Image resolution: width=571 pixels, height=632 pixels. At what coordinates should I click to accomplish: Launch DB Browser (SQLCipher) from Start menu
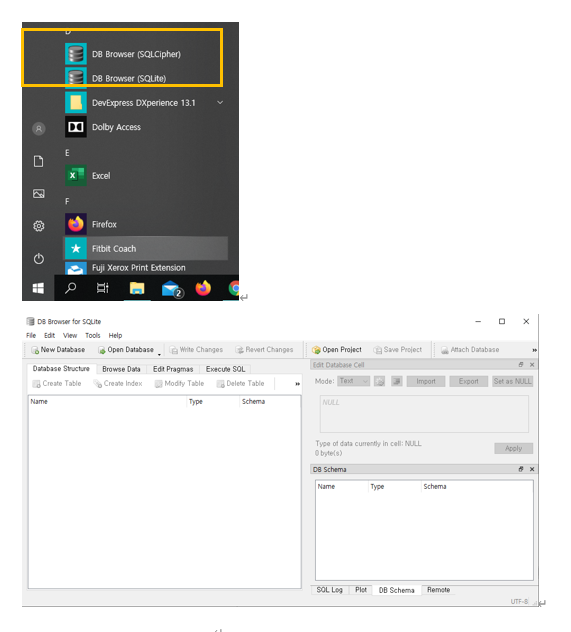[x=136, y=54]
